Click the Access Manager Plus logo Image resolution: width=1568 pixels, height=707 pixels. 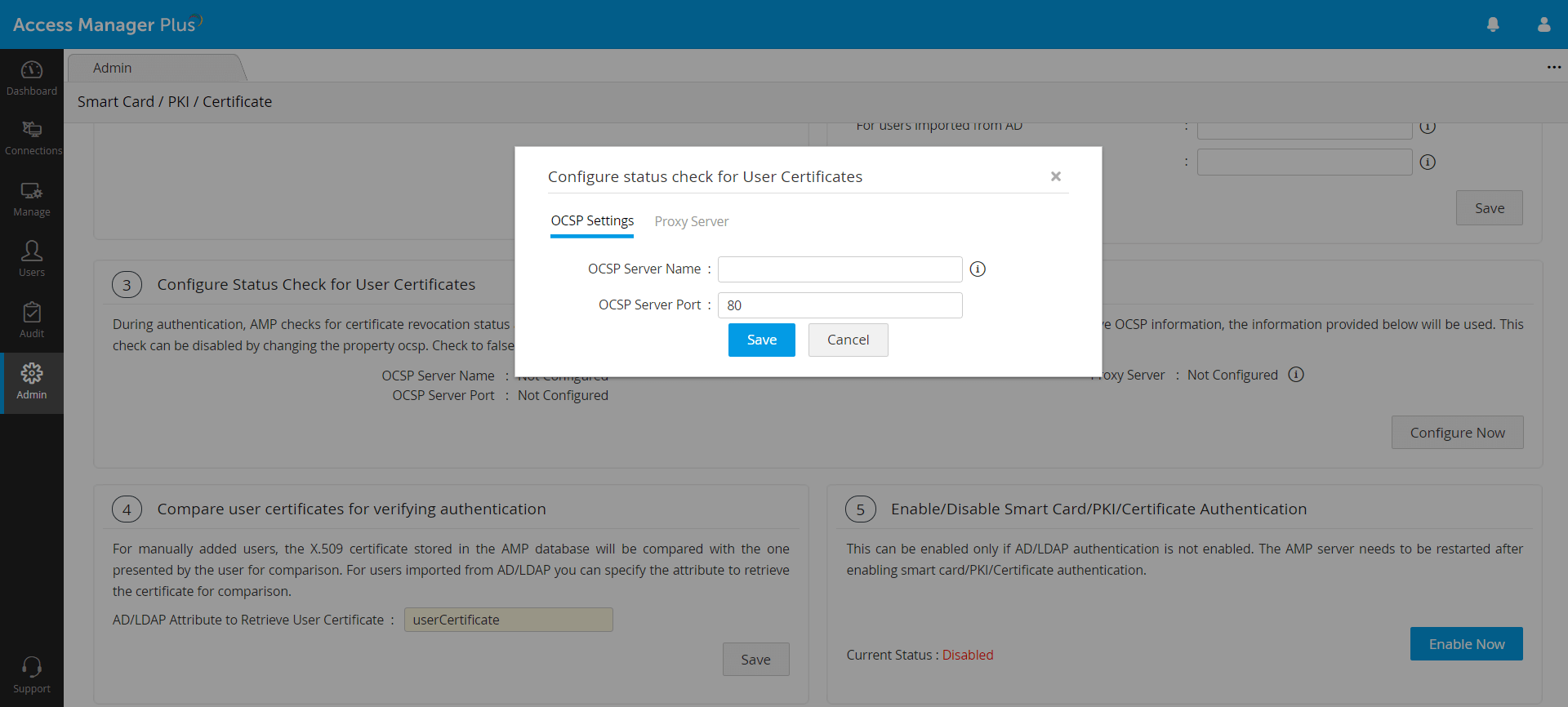107,24
